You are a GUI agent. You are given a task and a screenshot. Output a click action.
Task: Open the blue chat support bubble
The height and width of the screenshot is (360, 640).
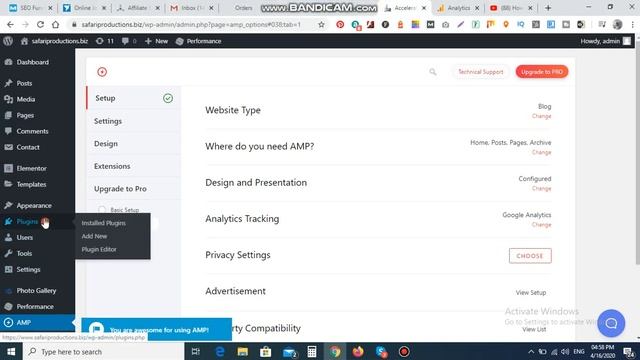[611, 323]
